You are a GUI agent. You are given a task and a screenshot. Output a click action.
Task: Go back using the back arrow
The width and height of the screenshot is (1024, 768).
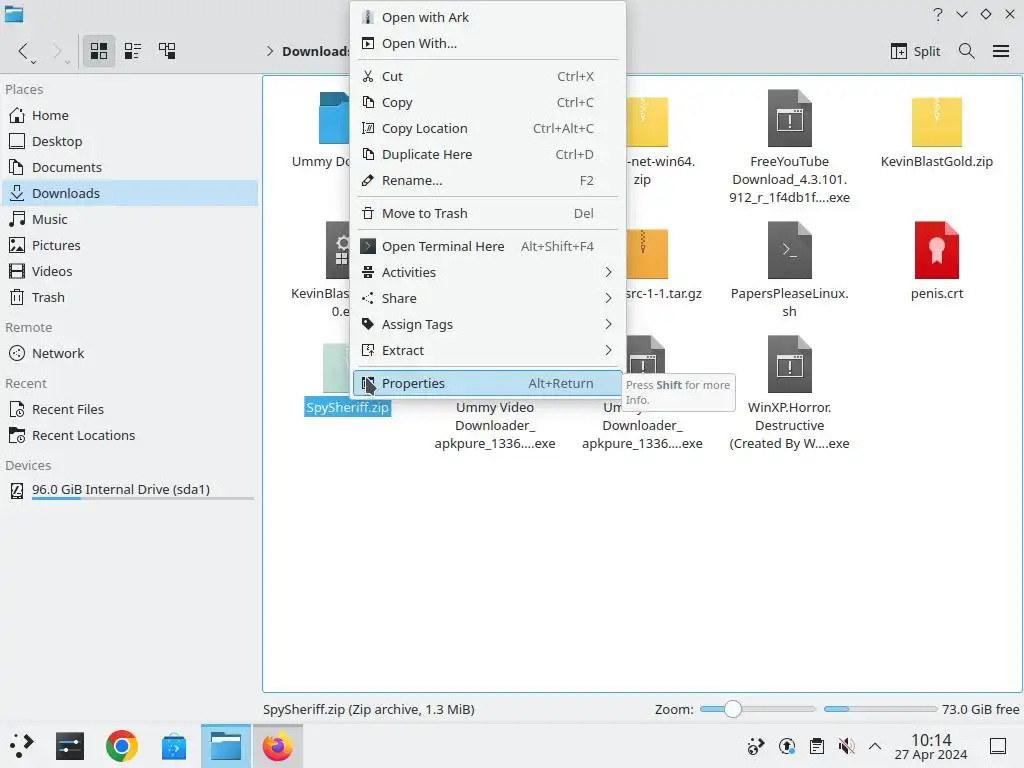24,51
